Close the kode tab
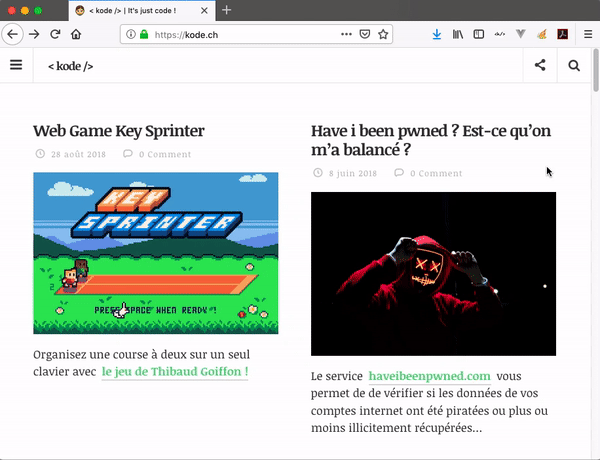The image size is (600, 460). (204, 11)
